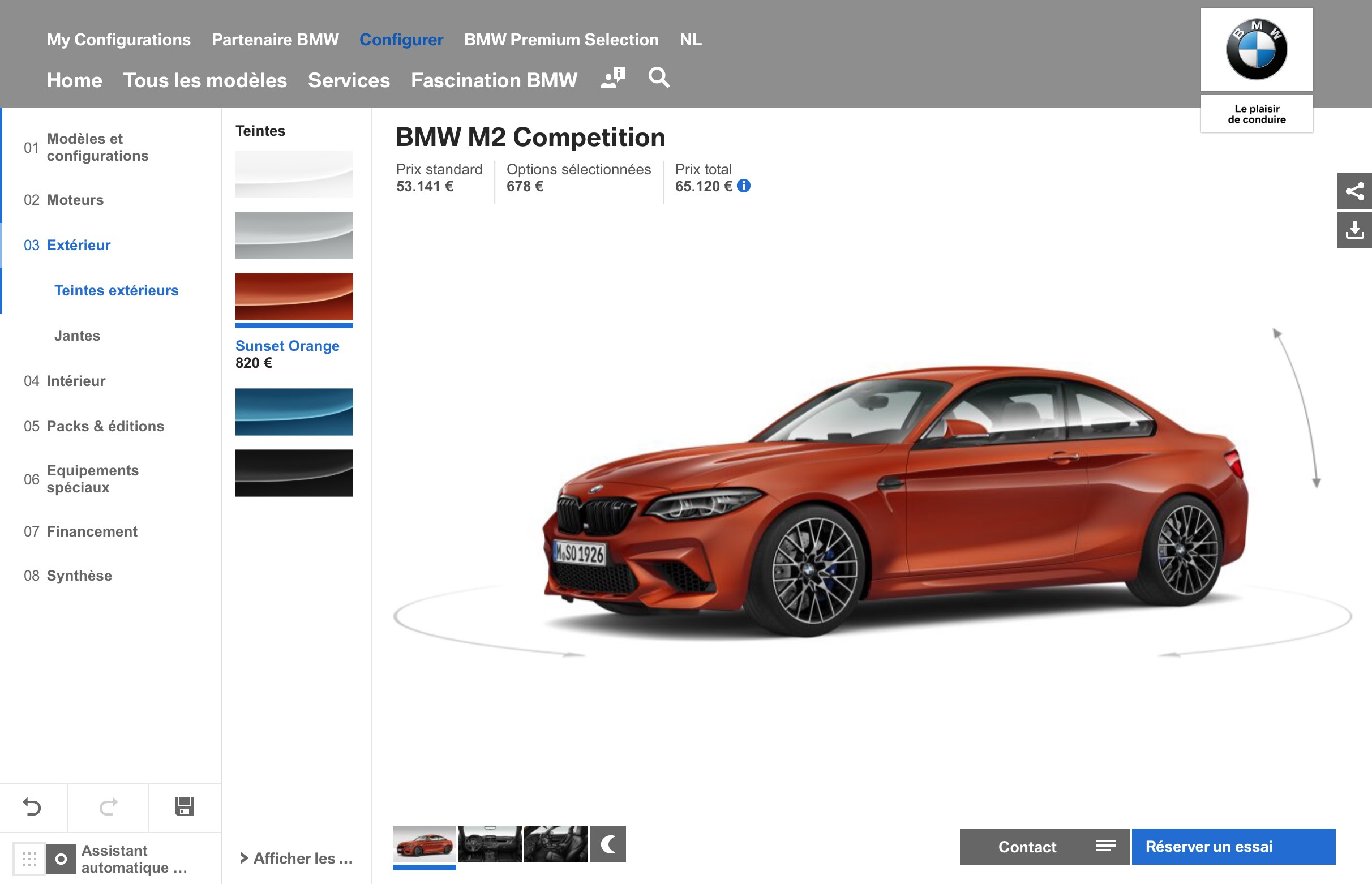Click the search magnifier icon in header
Screen dimensions: 1372x884
click(658, 78)
